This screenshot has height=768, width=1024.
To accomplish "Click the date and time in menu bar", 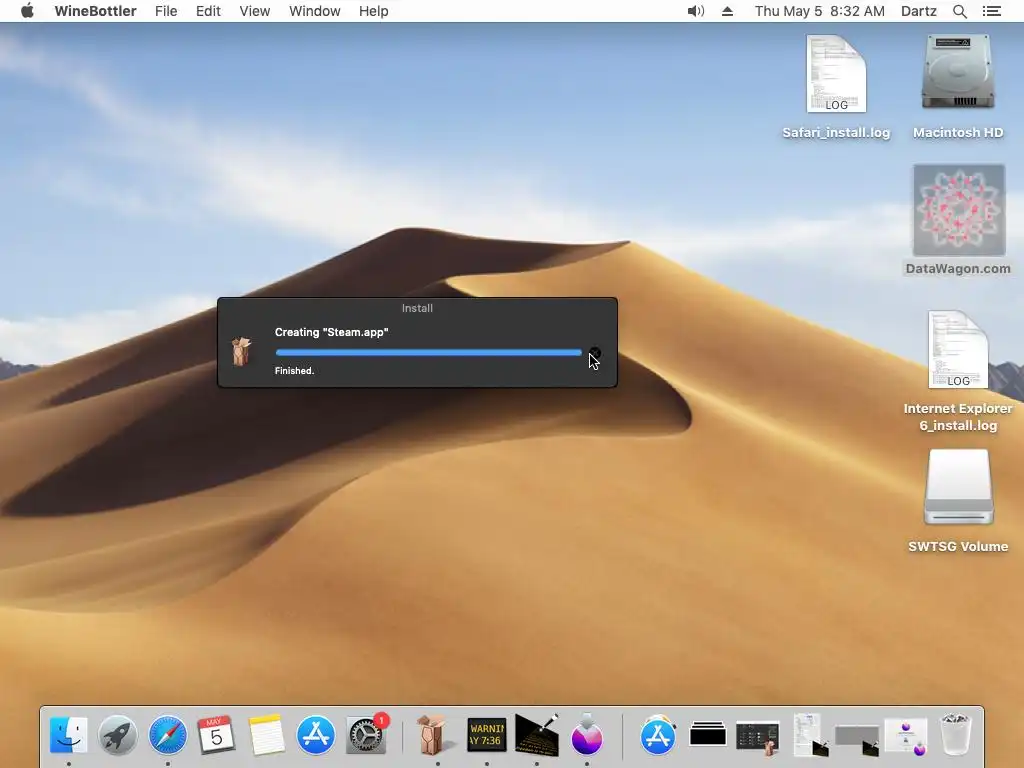I will coord(820,11).
